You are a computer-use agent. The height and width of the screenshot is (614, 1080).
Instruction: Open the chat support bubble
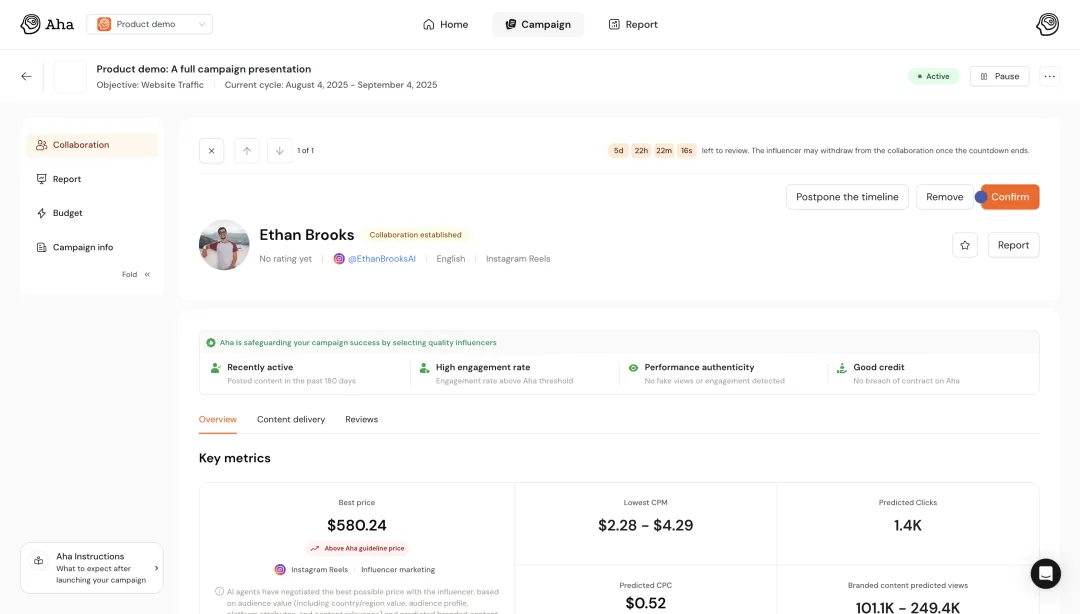pos(1045,574)
